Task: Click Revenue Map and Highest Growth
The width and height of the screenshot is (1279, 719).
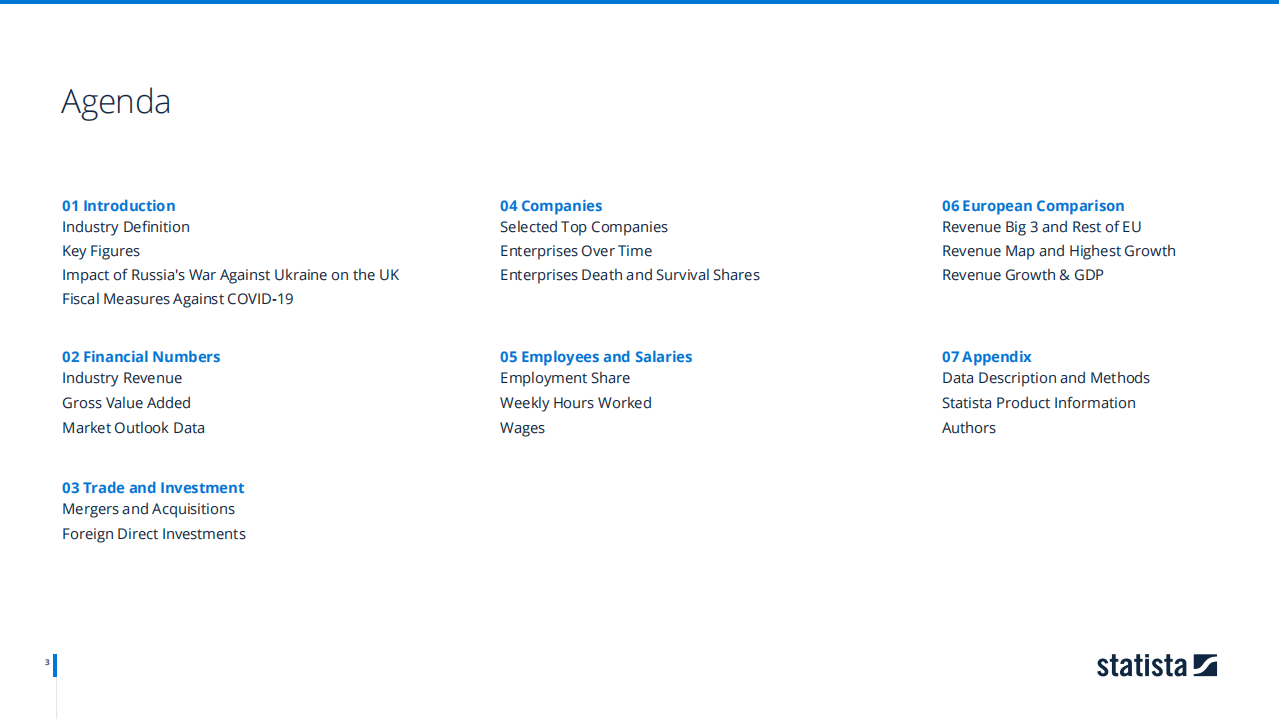Action: (1058, 251)
